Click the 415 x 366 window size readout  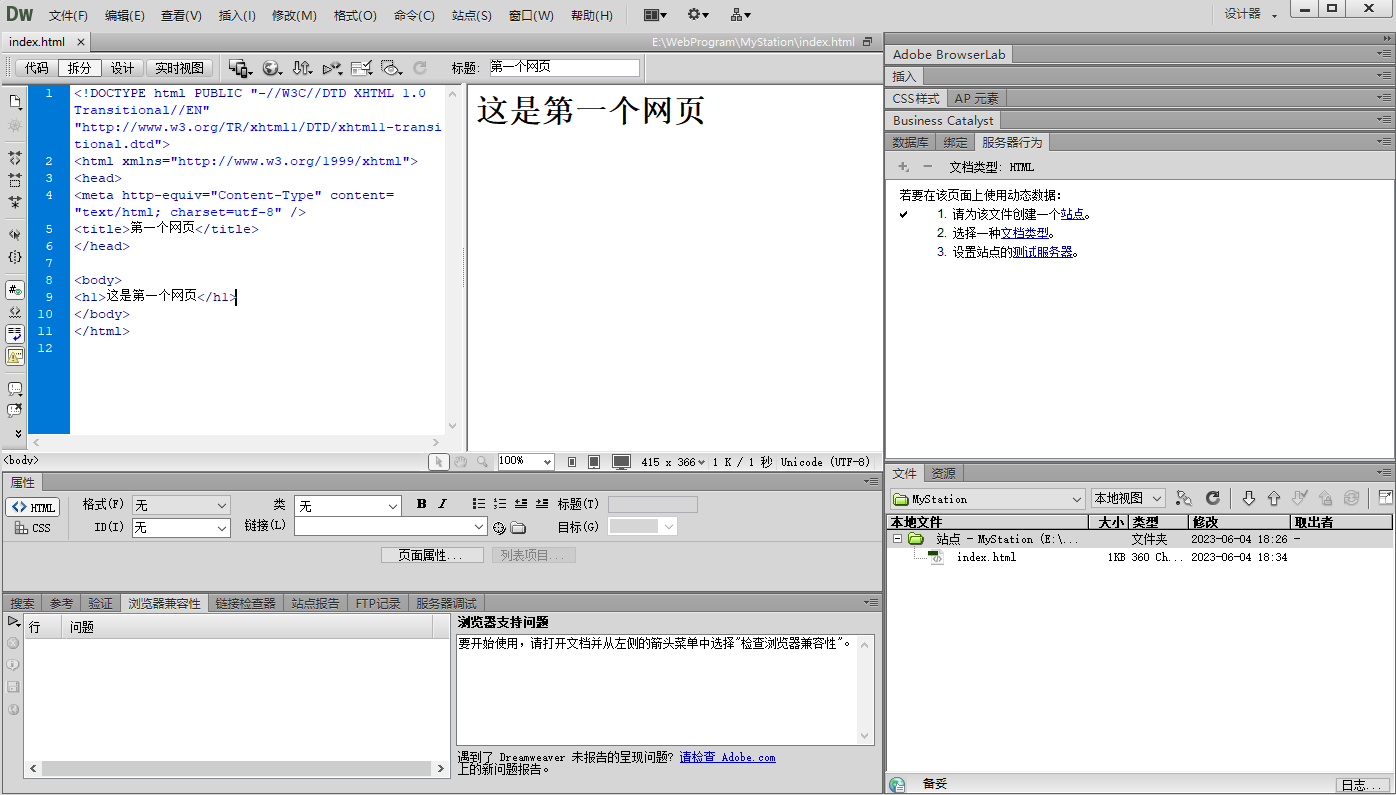click(673, 462)
